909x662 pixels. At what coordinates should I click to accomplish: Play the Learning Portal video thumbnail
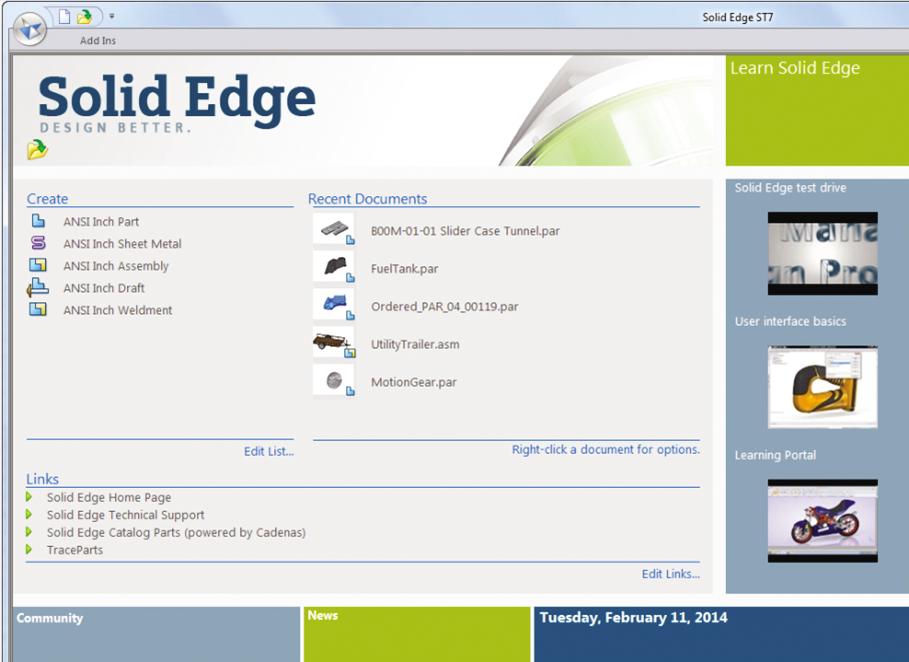coord(821,520)
